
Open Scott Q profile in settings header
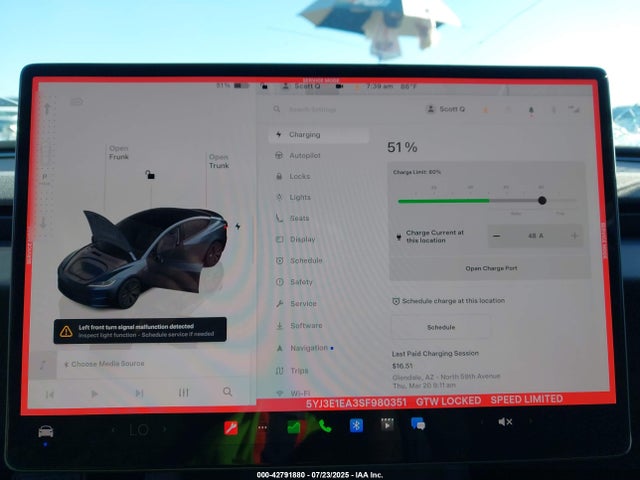[x=445, y=109]
